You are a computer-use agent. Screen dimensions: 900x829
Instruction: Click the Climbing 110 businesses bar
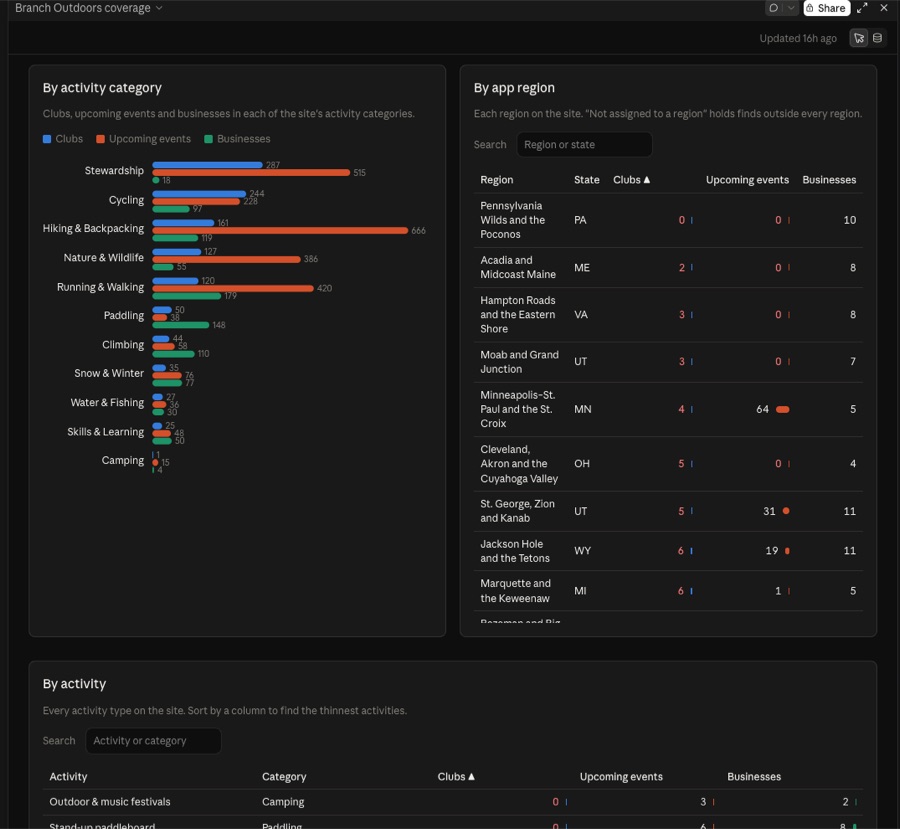click(x=173, y=354)
